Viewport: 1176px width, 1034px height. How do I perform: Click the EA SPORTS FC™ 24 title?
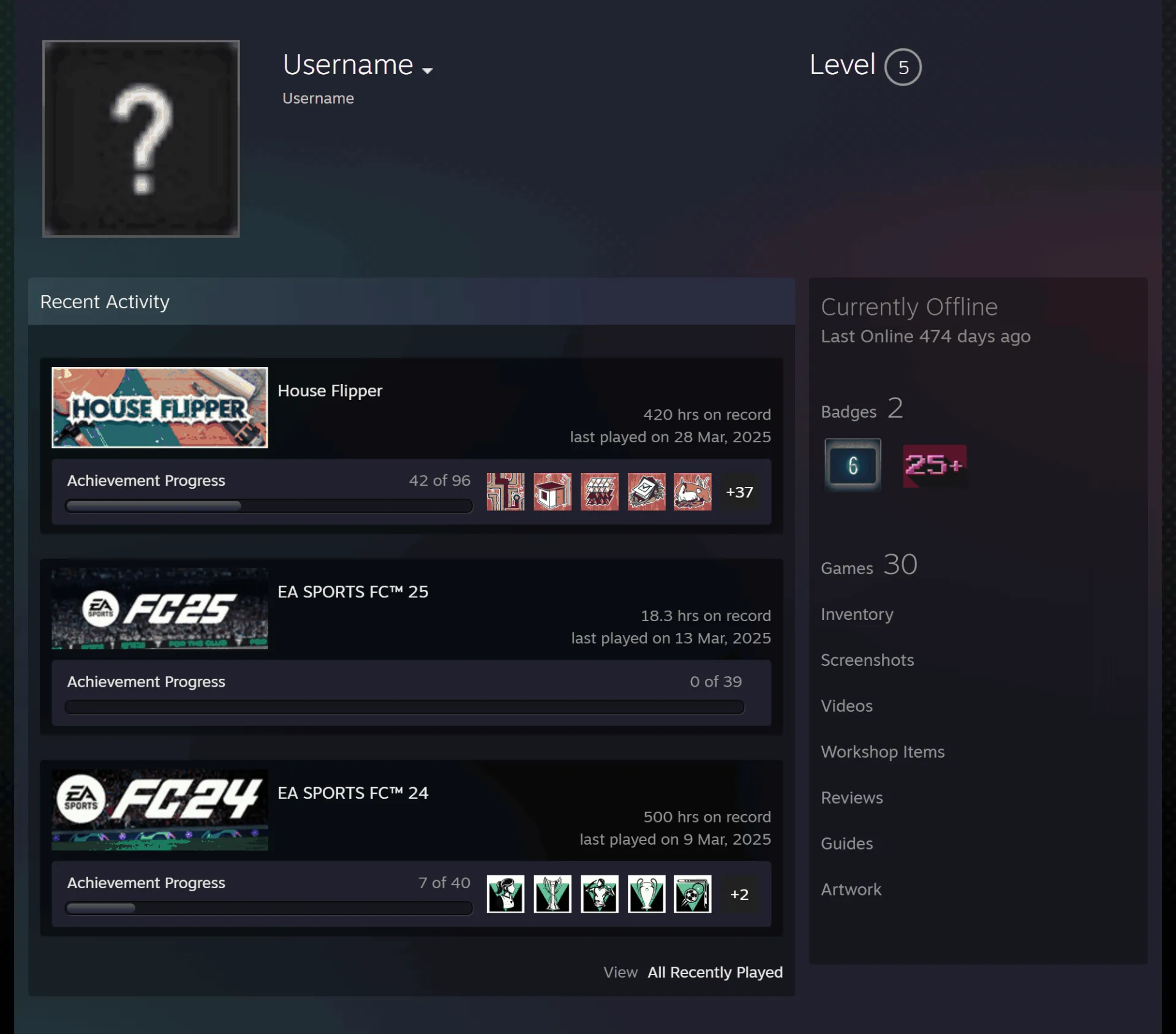[x=353, y=793]
